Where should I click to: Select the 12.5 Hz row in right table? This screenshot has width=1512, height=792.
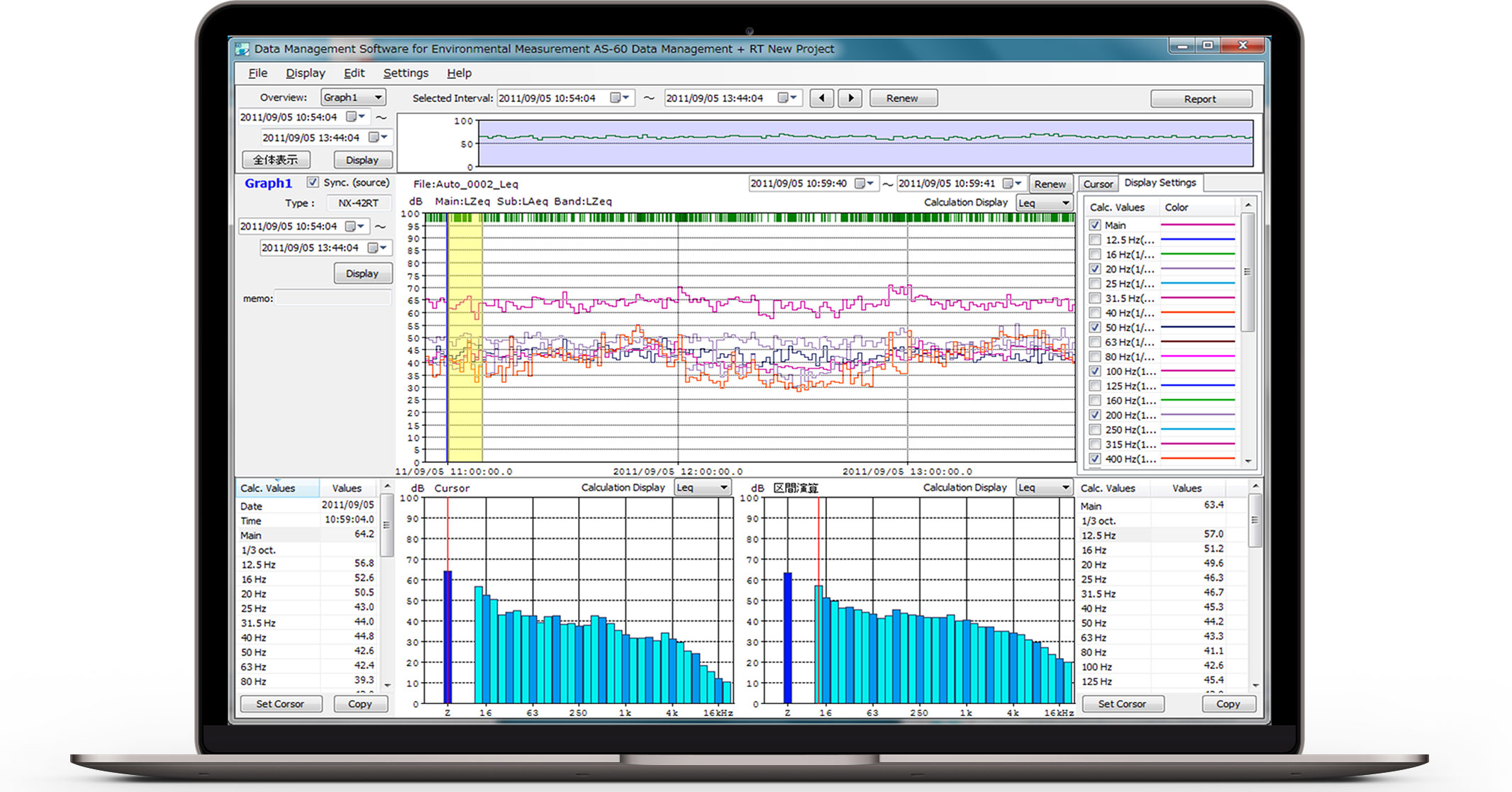[1162, 535]
